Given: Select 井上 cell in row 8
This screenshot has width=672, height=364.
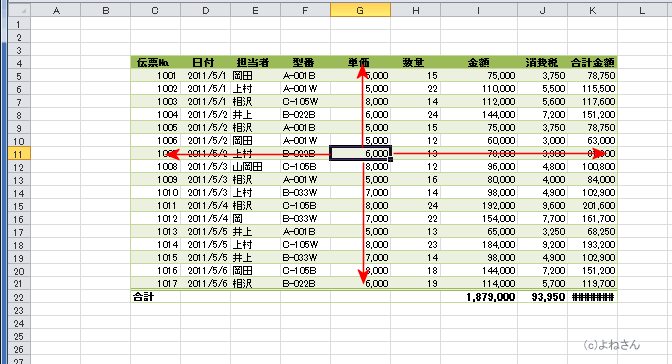Looking at the screenshot, I should click(255, 115).
